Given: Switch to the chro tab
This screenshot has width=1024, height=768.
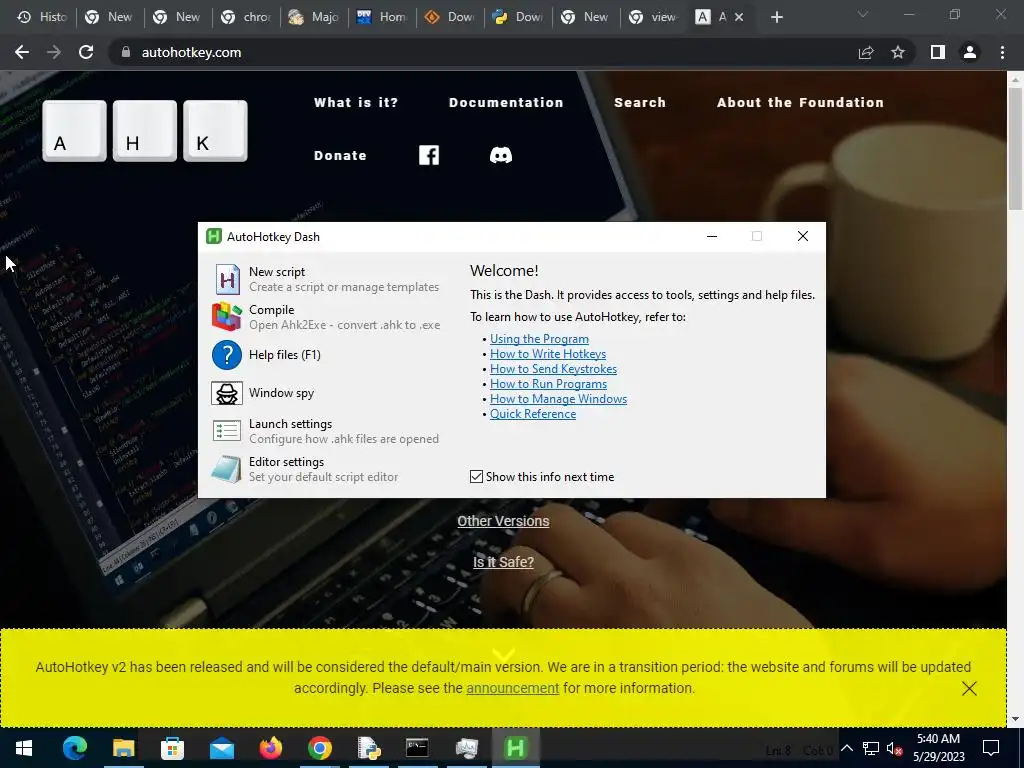Looking at the screenshot, I should coord(247,17).
